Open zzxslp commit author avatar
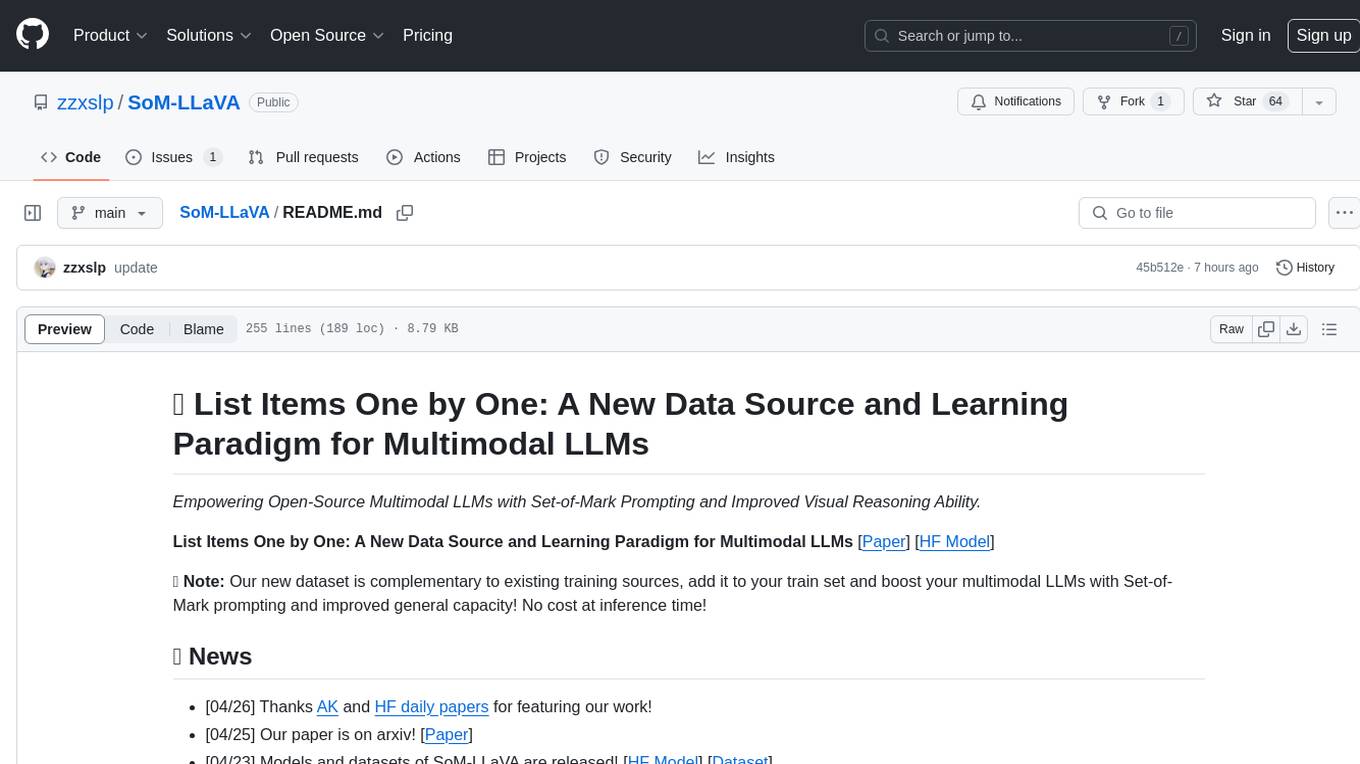The height and width of the screenshot is (764, 1360). pos(45,267)
